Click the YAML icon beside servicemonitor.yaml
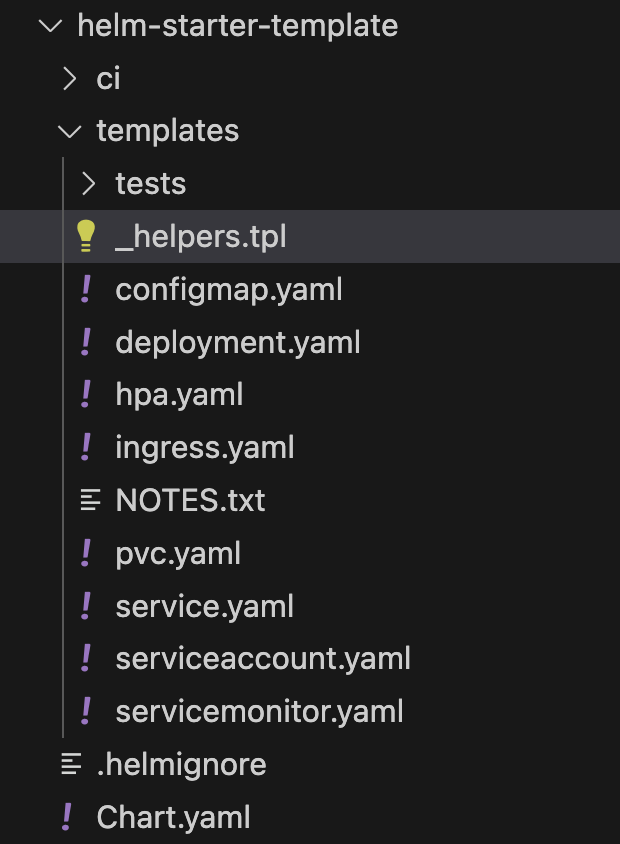The image size is (620, 844). point(86,711)
